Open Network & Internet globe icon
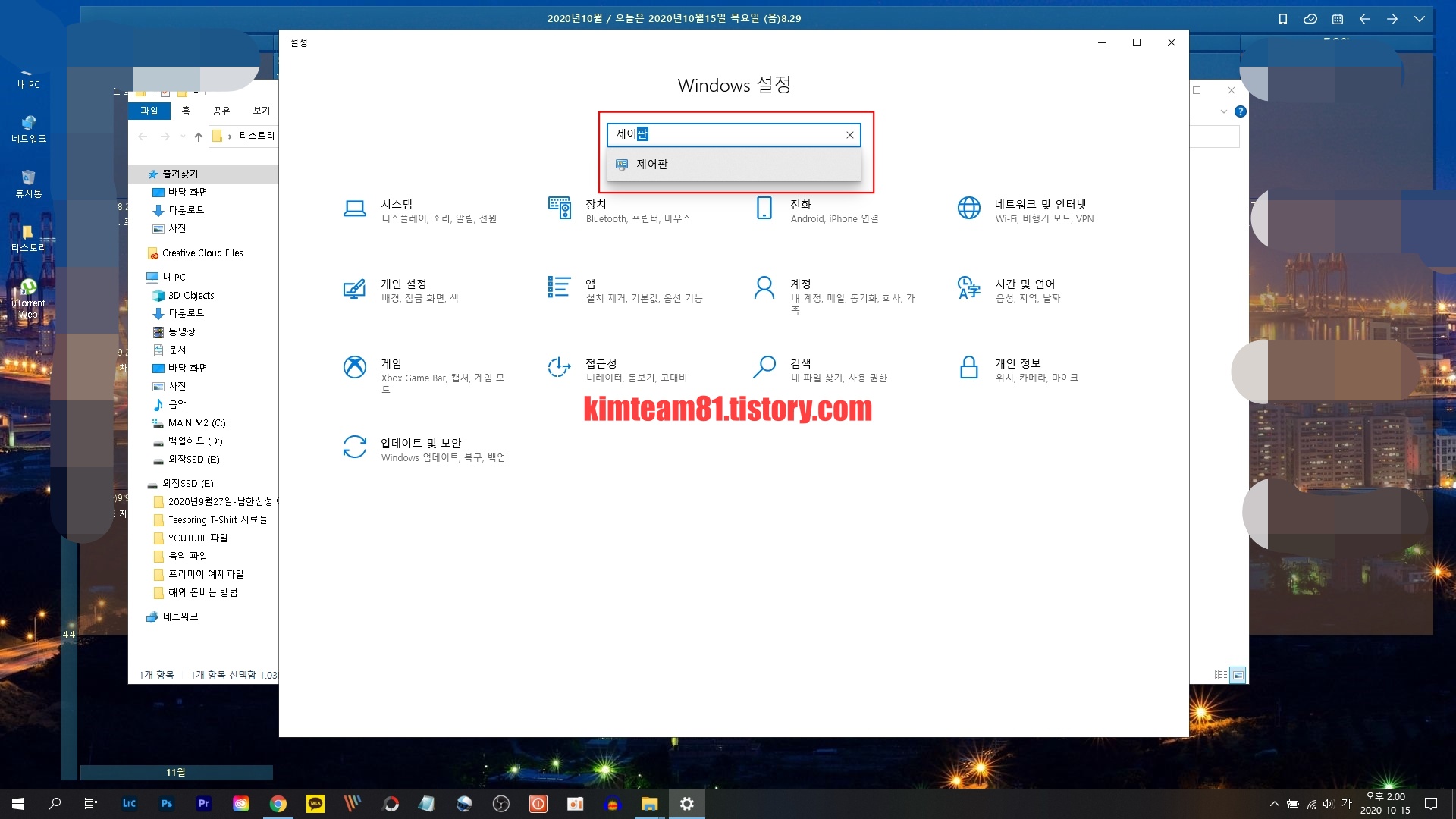 click(x=968, y=208)
